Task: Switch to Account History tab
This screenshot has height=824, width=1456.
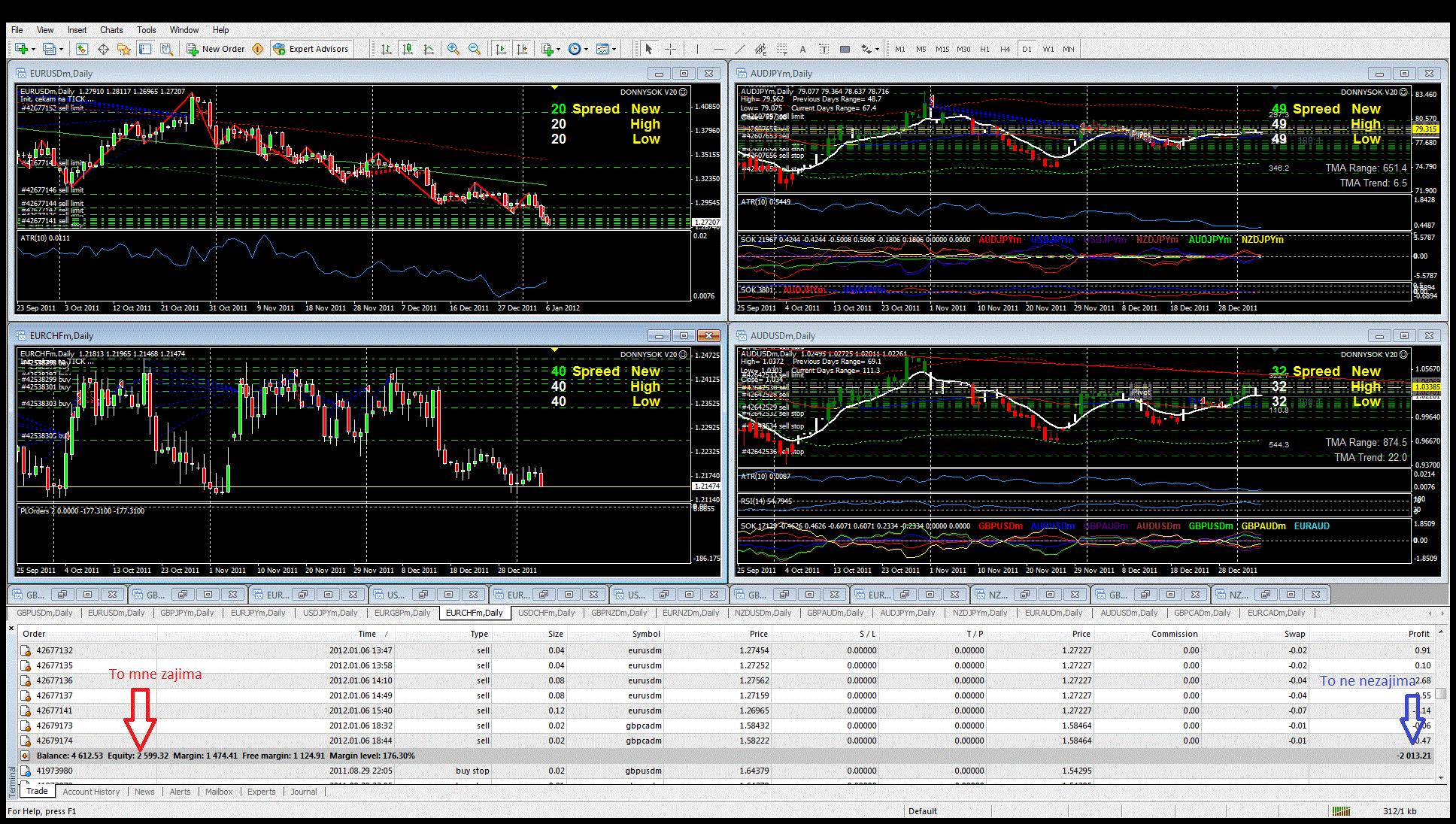Action: click(91, 792)
